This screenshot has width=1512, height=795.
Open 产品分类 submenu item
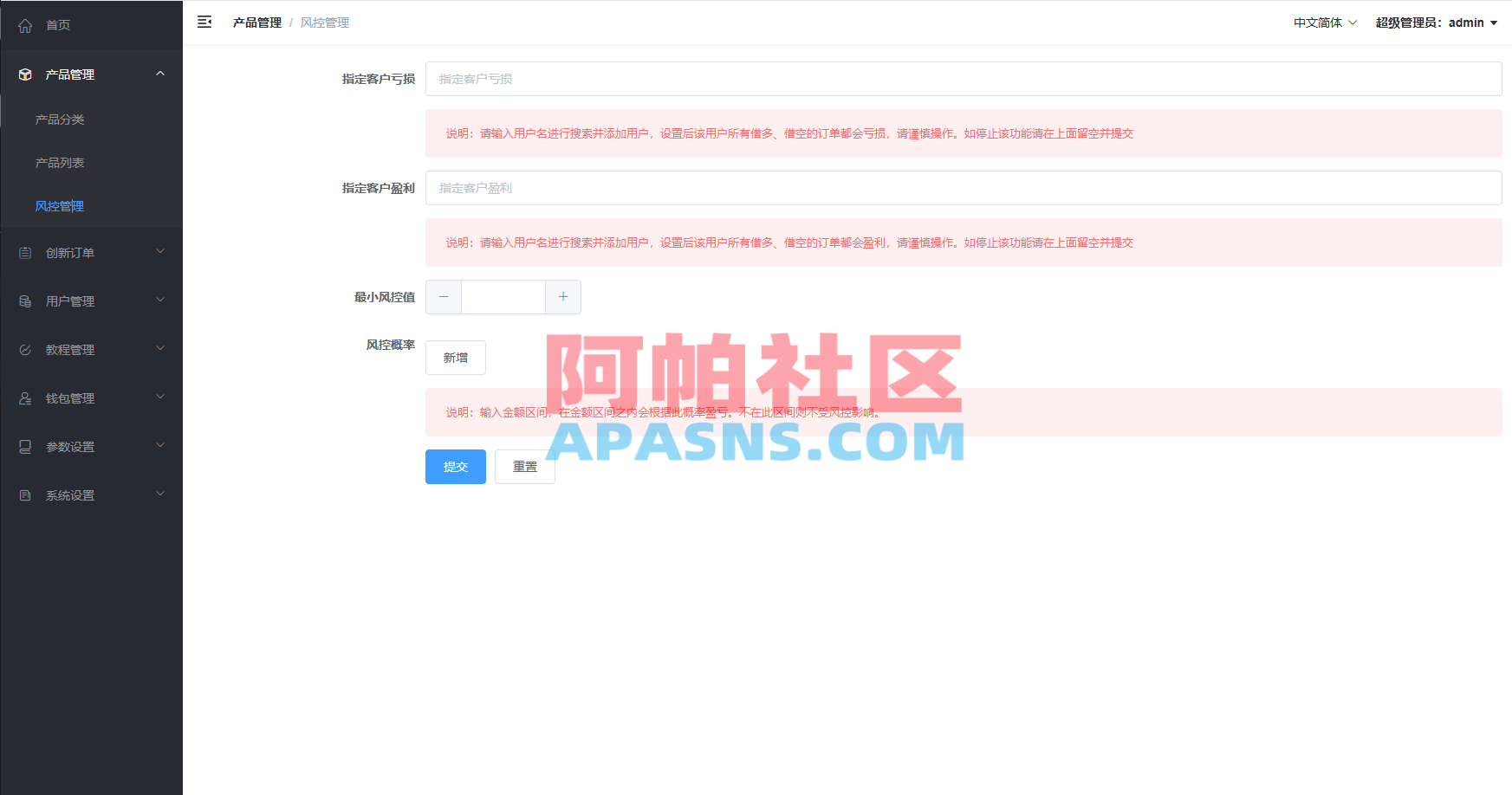92,120
